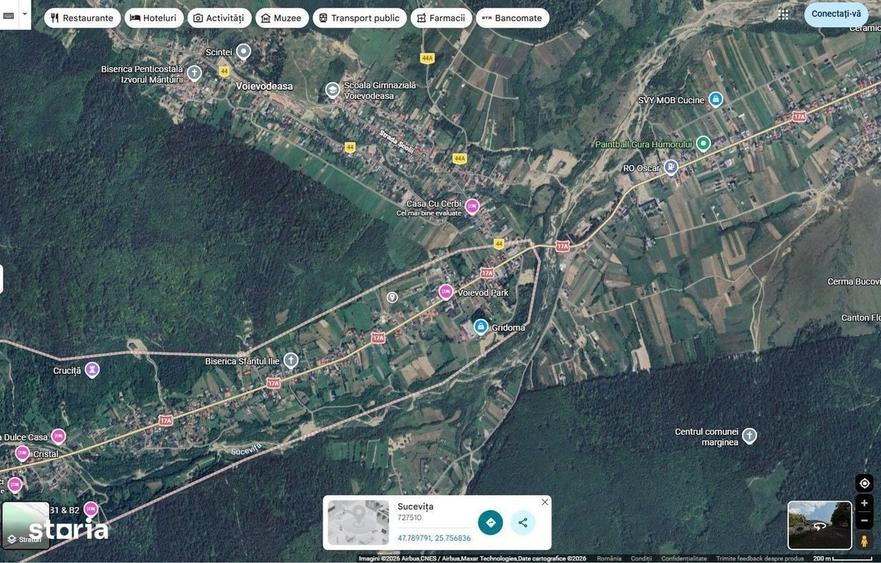Image resolution: width=881 pixels, height=563 pixels.
Task: Select the RO Oscar fuel station pin
Action: click(671, 167)
